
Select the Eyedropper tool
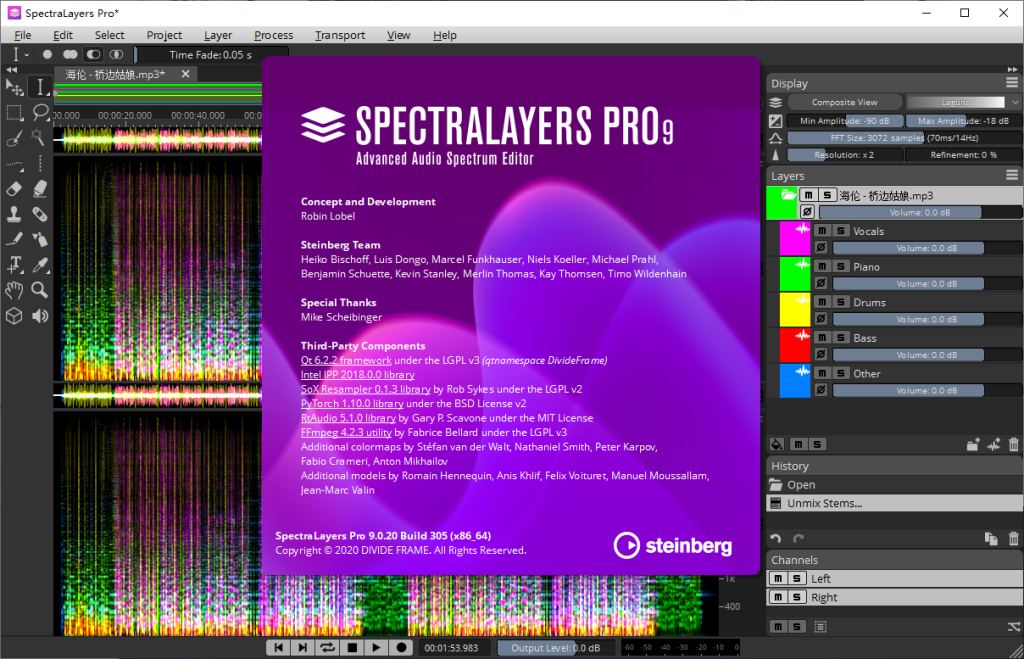tap(40, 265)
